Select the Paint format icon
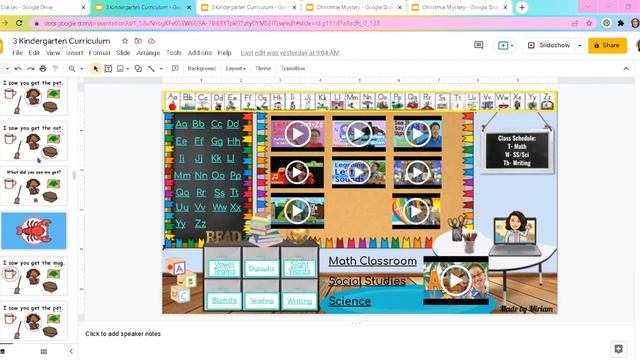 [x=56, y=69]
